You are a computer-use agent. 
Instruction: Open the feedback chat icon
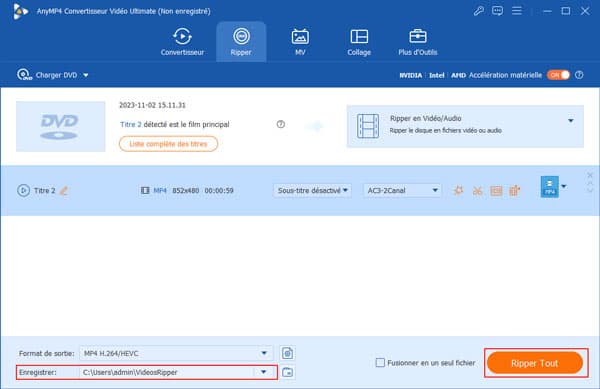click(497, 11)
